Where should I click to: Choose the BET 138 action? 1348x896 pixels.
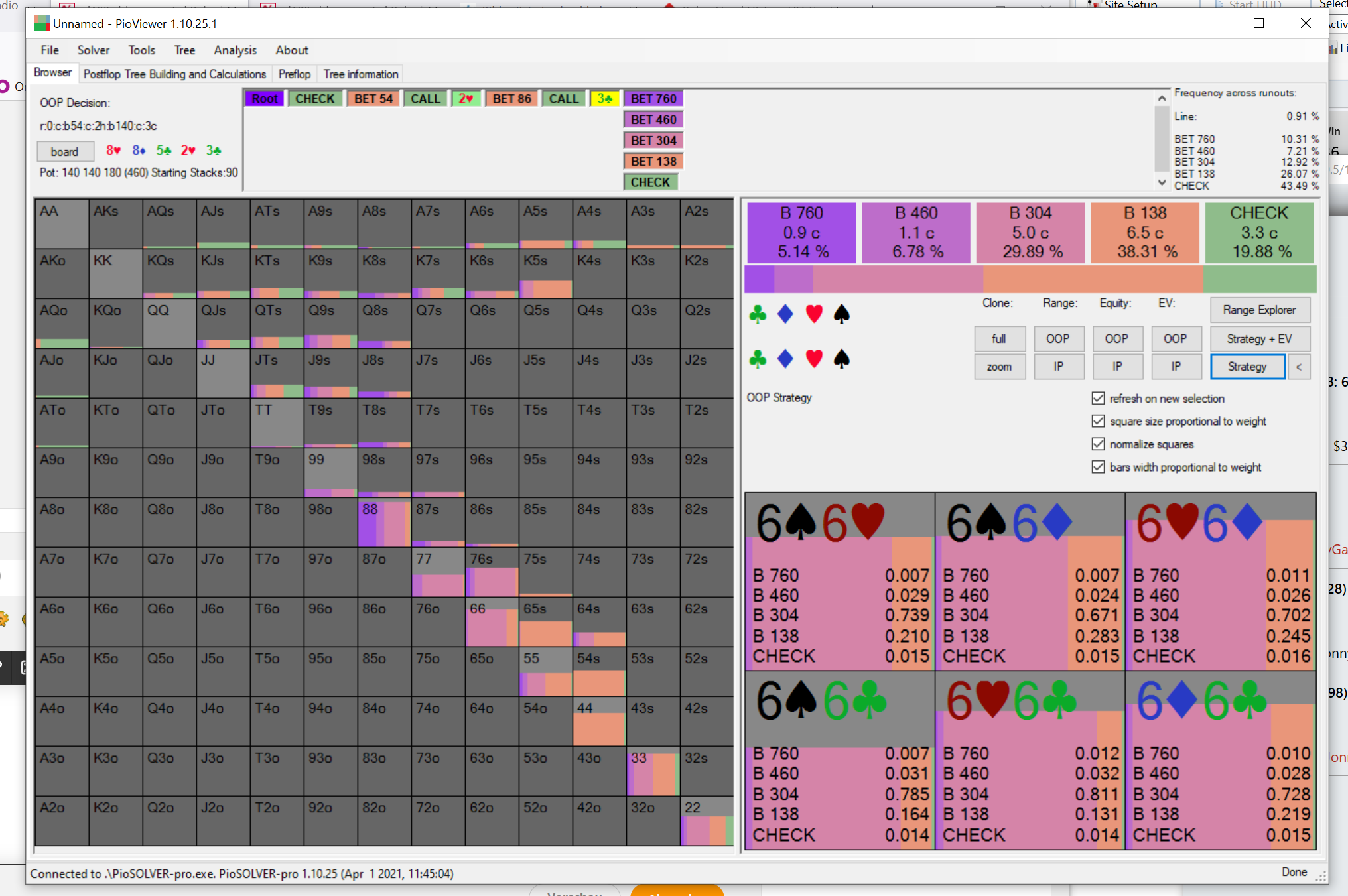(653, 162)
